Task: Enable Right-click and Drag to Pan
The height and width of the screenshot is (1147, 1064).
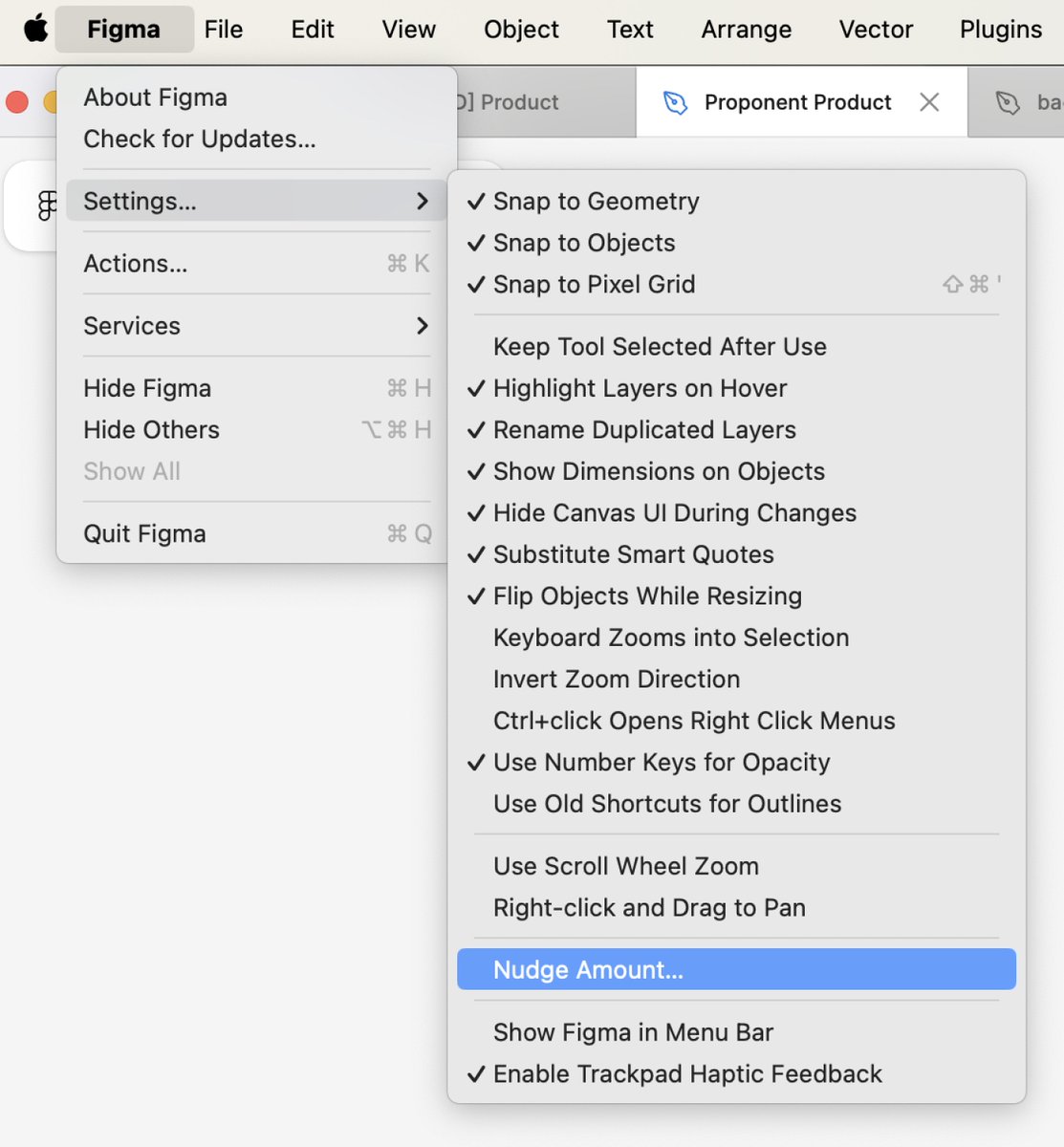Action: coord(736,908)
